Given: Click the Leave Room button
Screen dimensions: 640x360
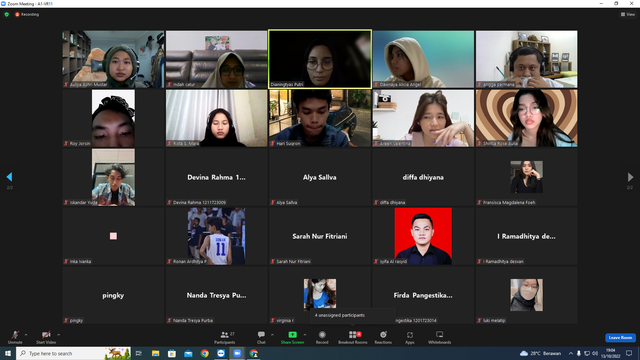Looking at the screenshot, I should pyautogui.click(x=620, y=338).
